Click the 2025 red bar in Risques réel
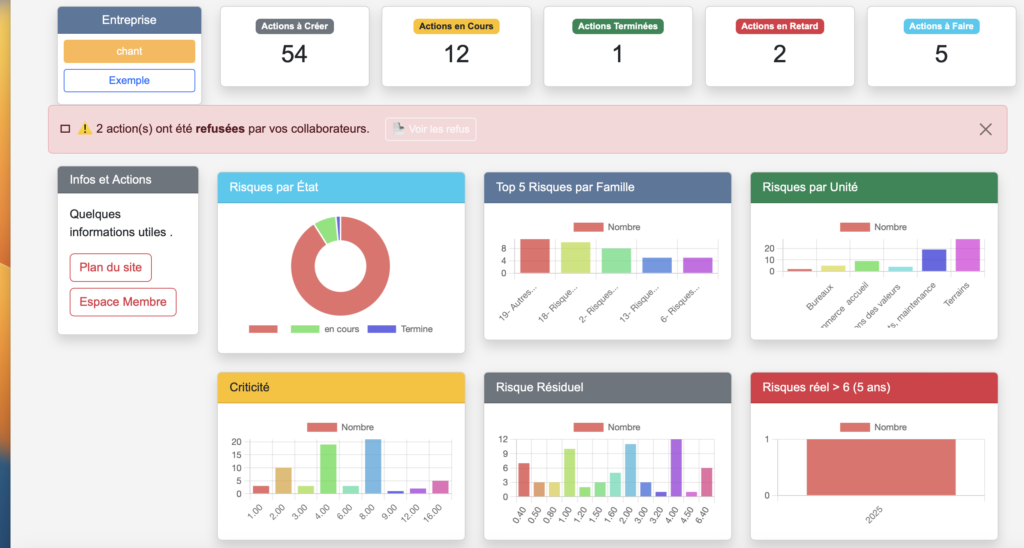Viewport: 1024px width, 548px height. click(881, 467)
